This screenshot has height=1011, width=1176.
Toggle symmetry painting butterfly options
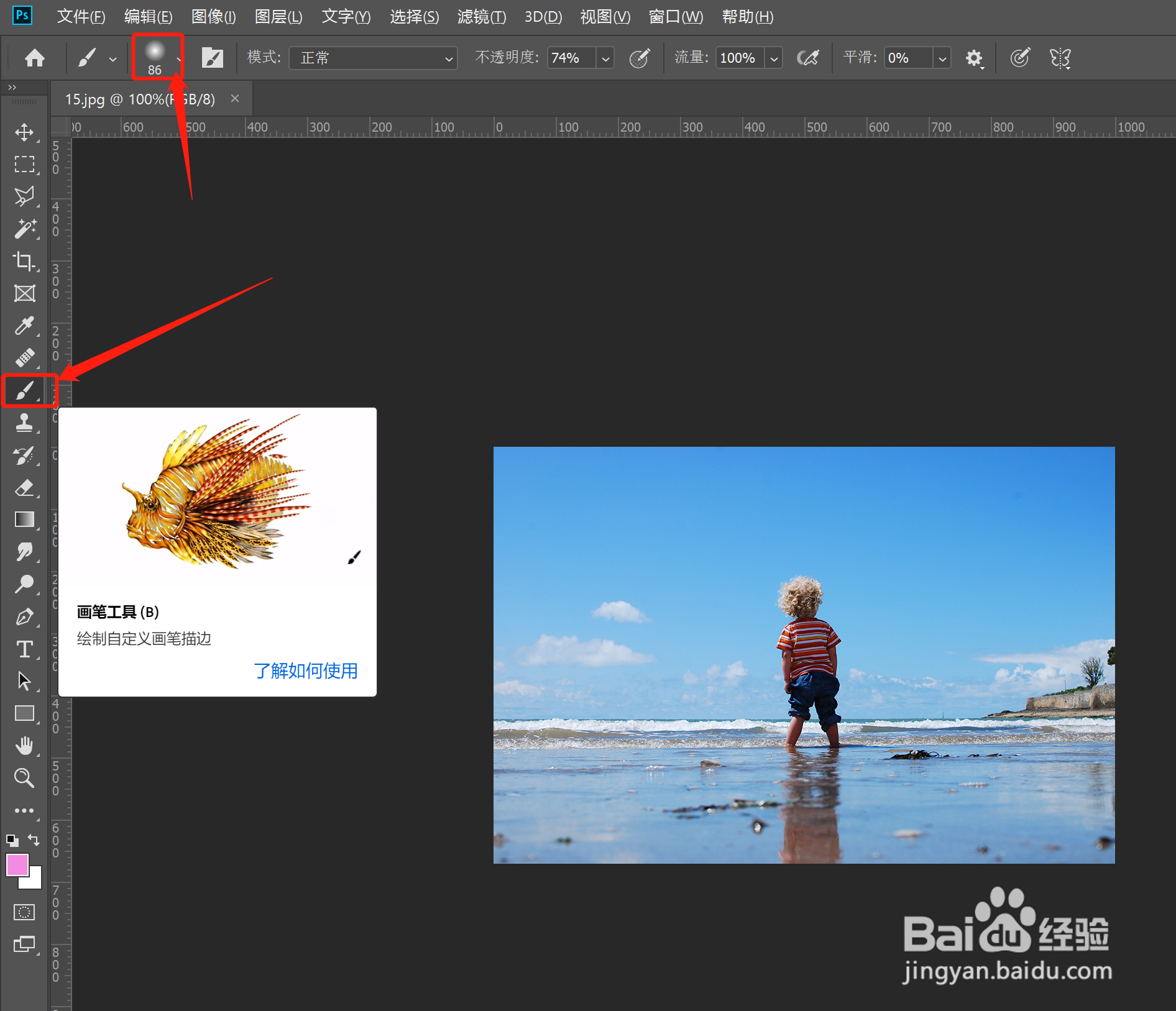[x=1060, y=58]
